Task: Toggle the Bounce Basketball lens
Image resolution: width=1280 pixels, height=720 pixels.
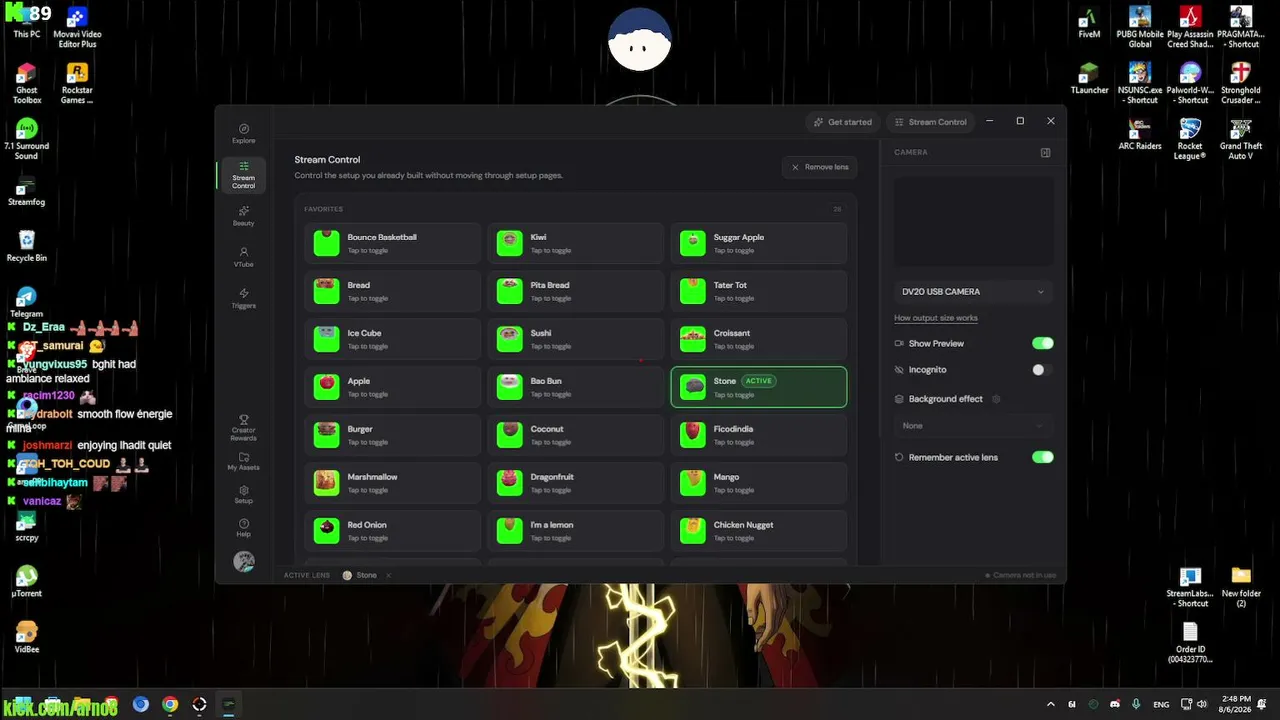Action: [393, 243]
